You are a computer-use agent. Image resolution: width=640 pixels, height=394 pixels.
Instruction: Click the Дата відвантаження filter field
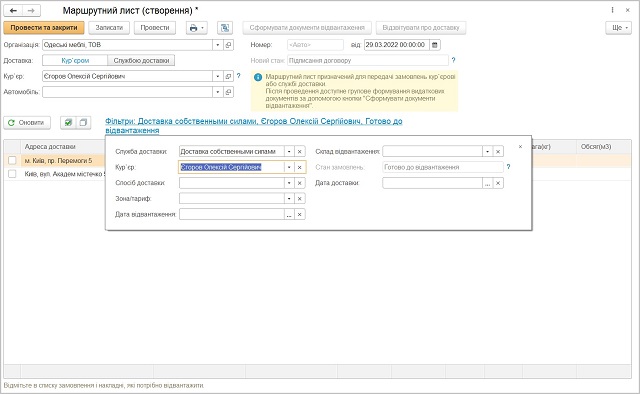click(231, 215)
